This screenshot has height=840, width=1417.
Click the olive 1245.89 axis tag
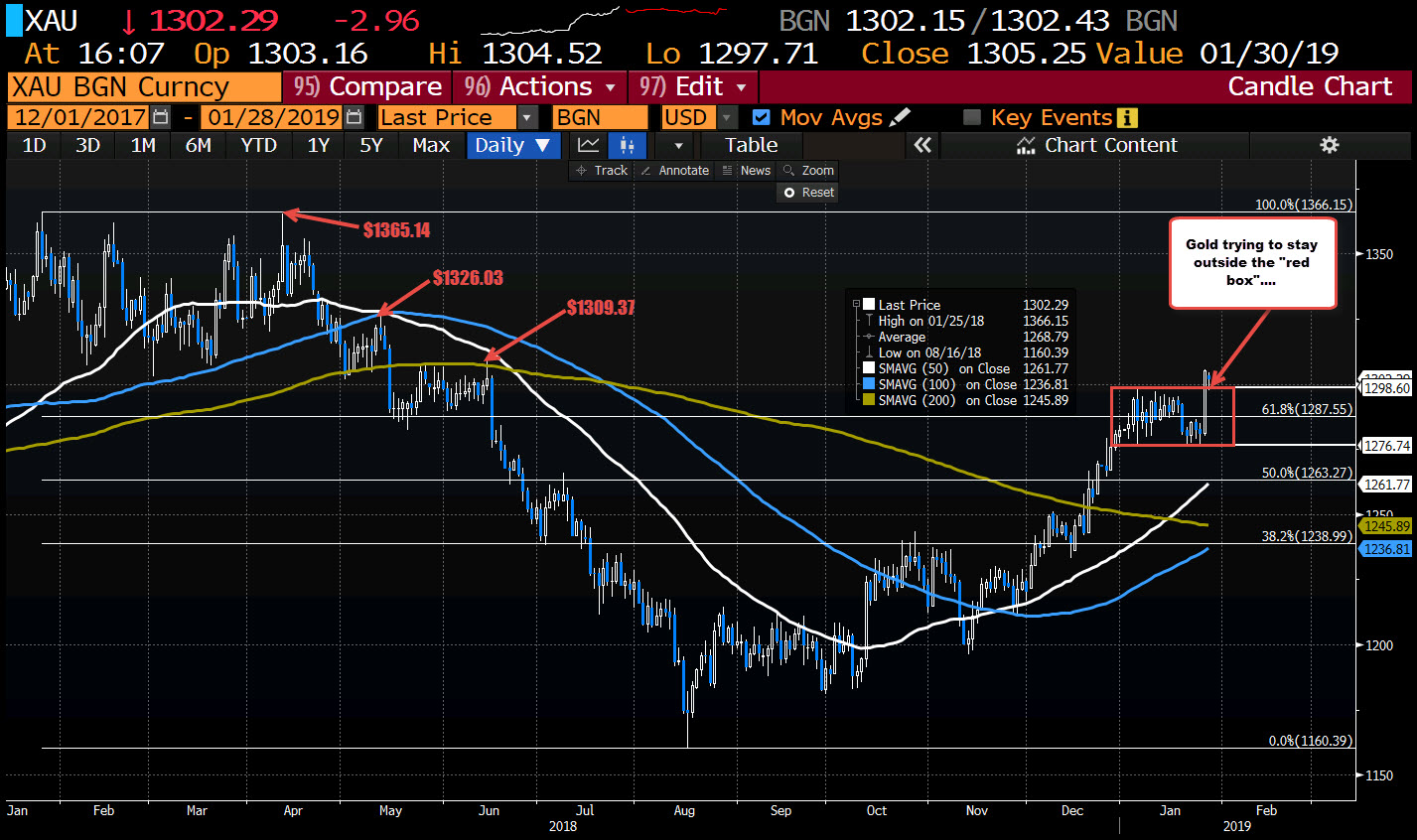click(x=1387, y=526)
